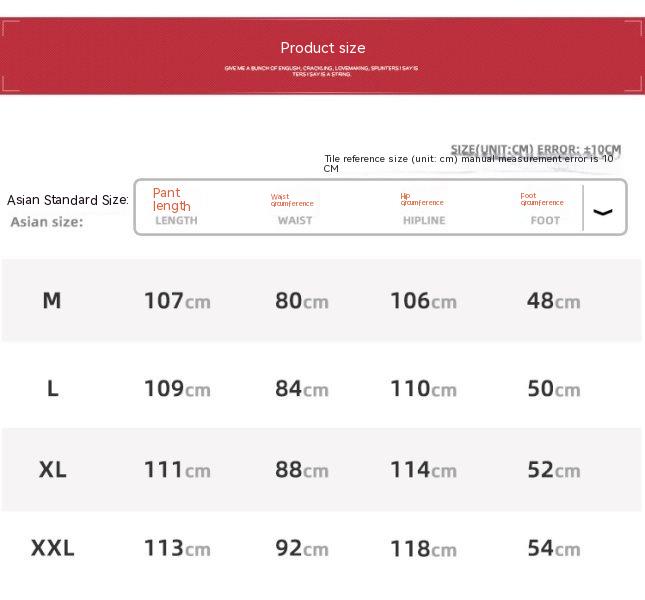Viewport: 645px width, 600px height.
Task: Choose the L size row label
Action: 52,388
